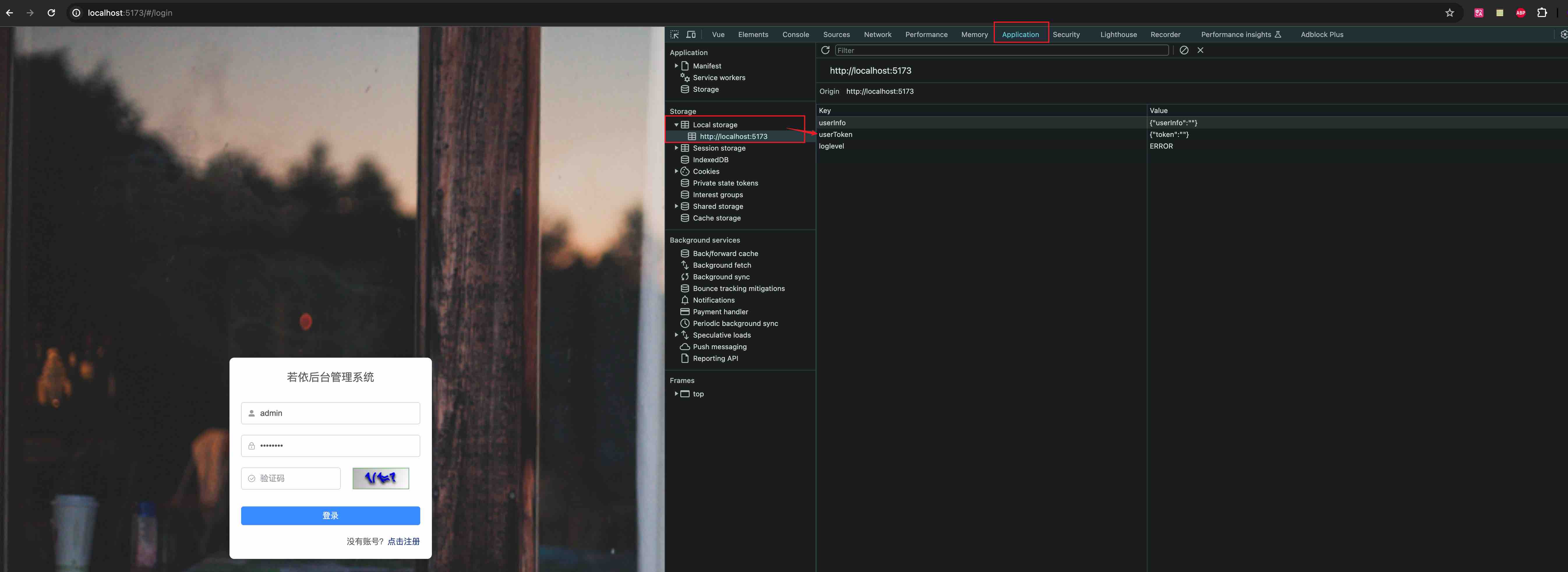Open the Adblock Plus extension icon

tap(1521, 13)
